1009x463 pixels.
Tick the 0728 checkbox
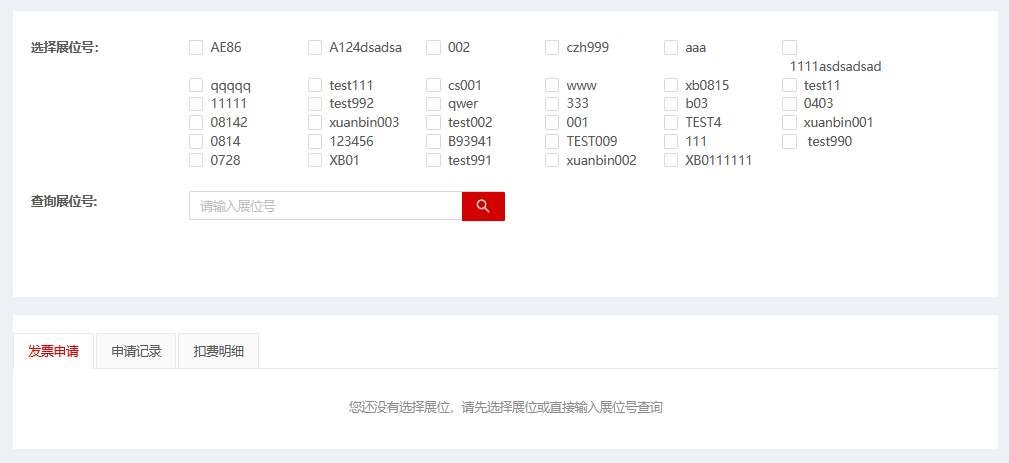pyautogui.click(x=196, y=161)
